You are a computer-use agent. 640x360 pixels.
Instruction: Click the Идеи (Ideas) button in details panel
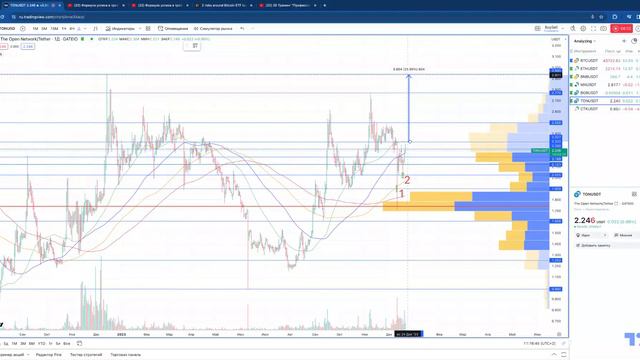(x=591, y=236)
